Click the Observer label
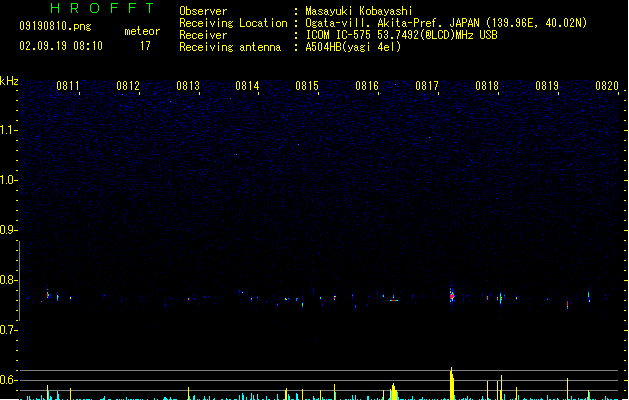Screen dimensions: 629x400 coord(203,11)
